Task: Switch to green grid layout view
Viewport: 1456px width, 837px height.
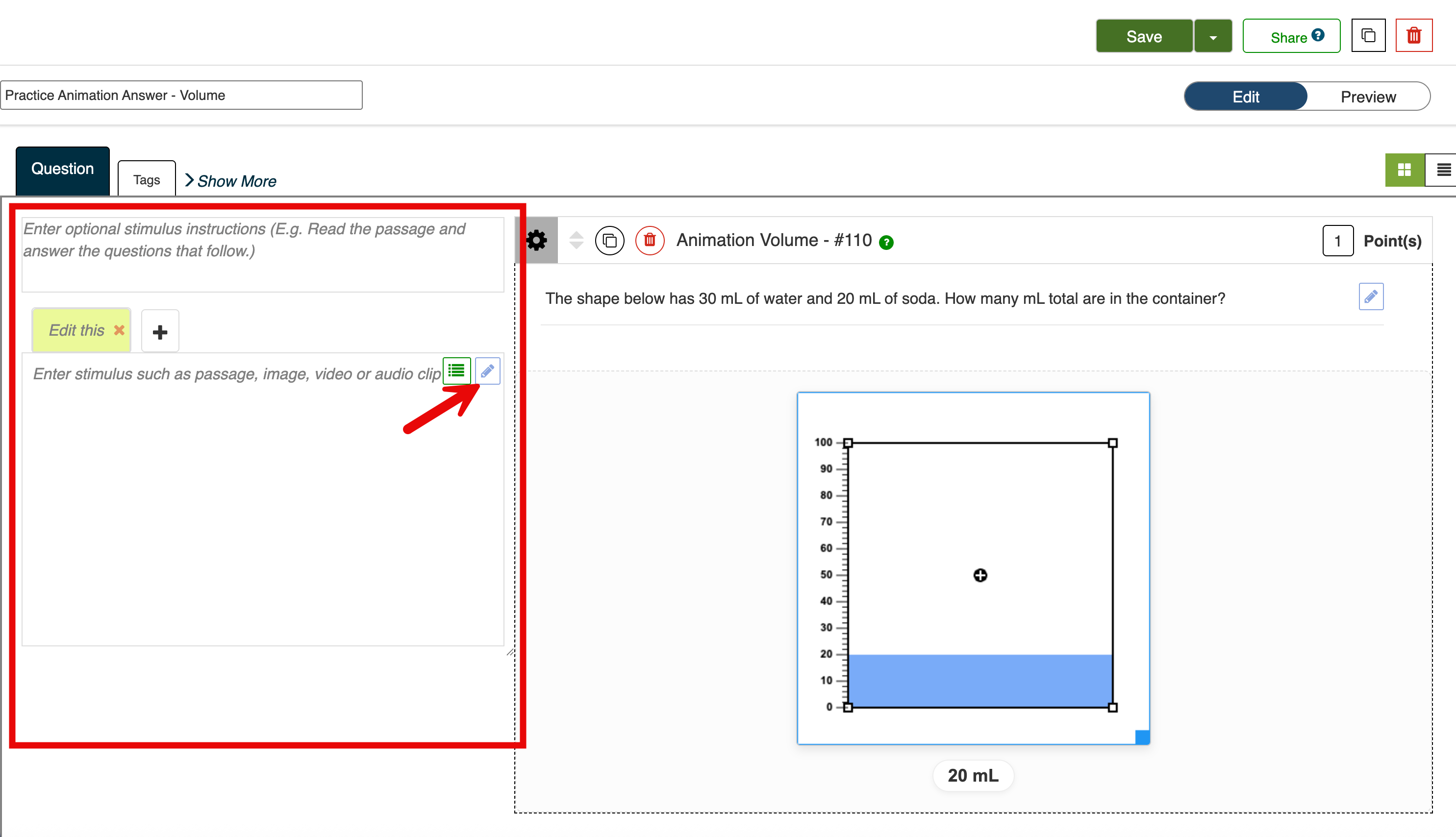Action: 1404,170
